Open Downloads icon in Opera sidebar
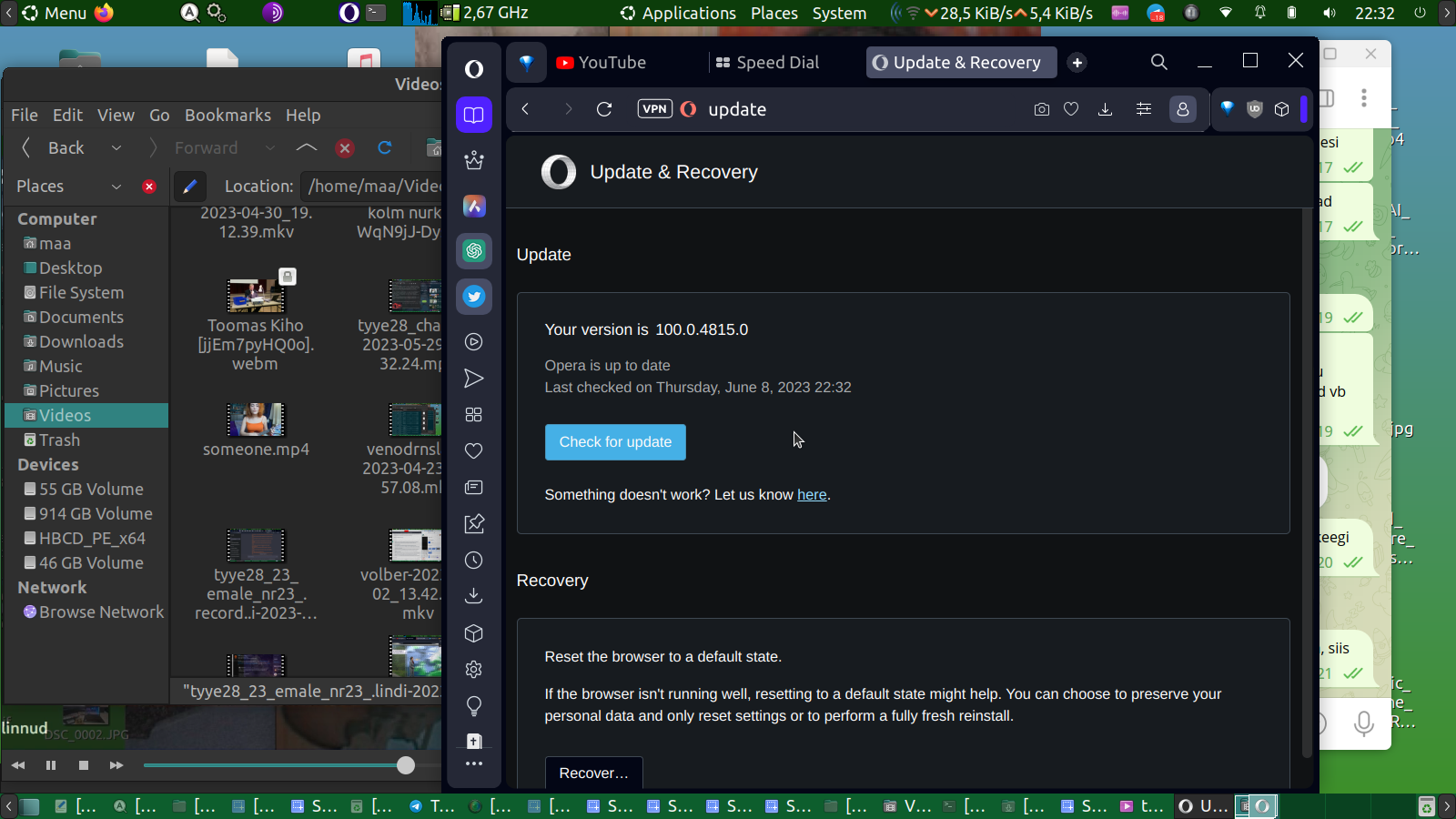1456x819 pixels. pyautogui.click(x=474, y=596)
